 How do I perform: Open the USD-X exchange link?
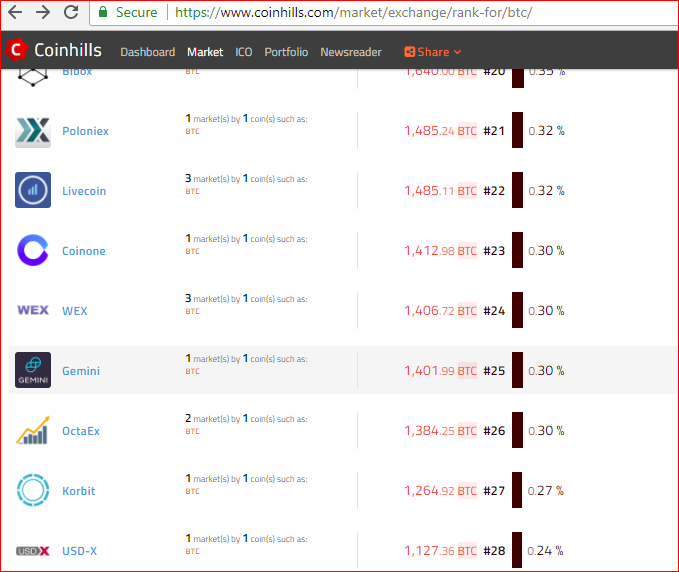[x=79, y=551]
